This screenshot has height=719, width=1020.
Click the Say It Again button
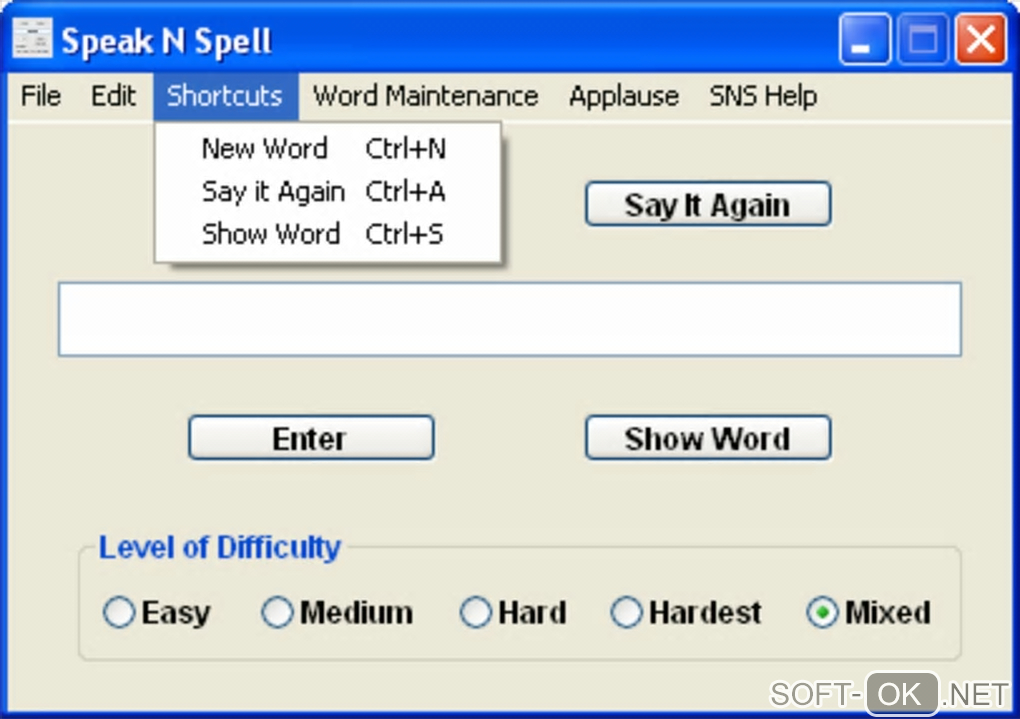pos(708,204)
